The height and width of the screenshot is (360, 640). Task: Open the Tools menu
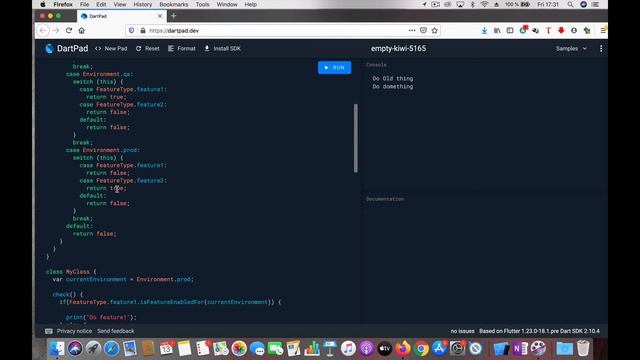coord(202,4)
